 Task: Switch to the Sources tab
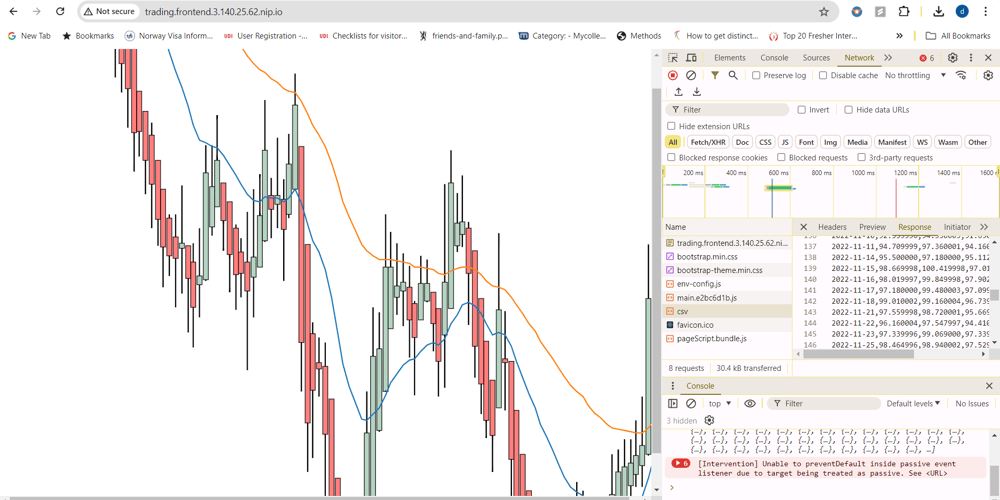click(816, 58)
